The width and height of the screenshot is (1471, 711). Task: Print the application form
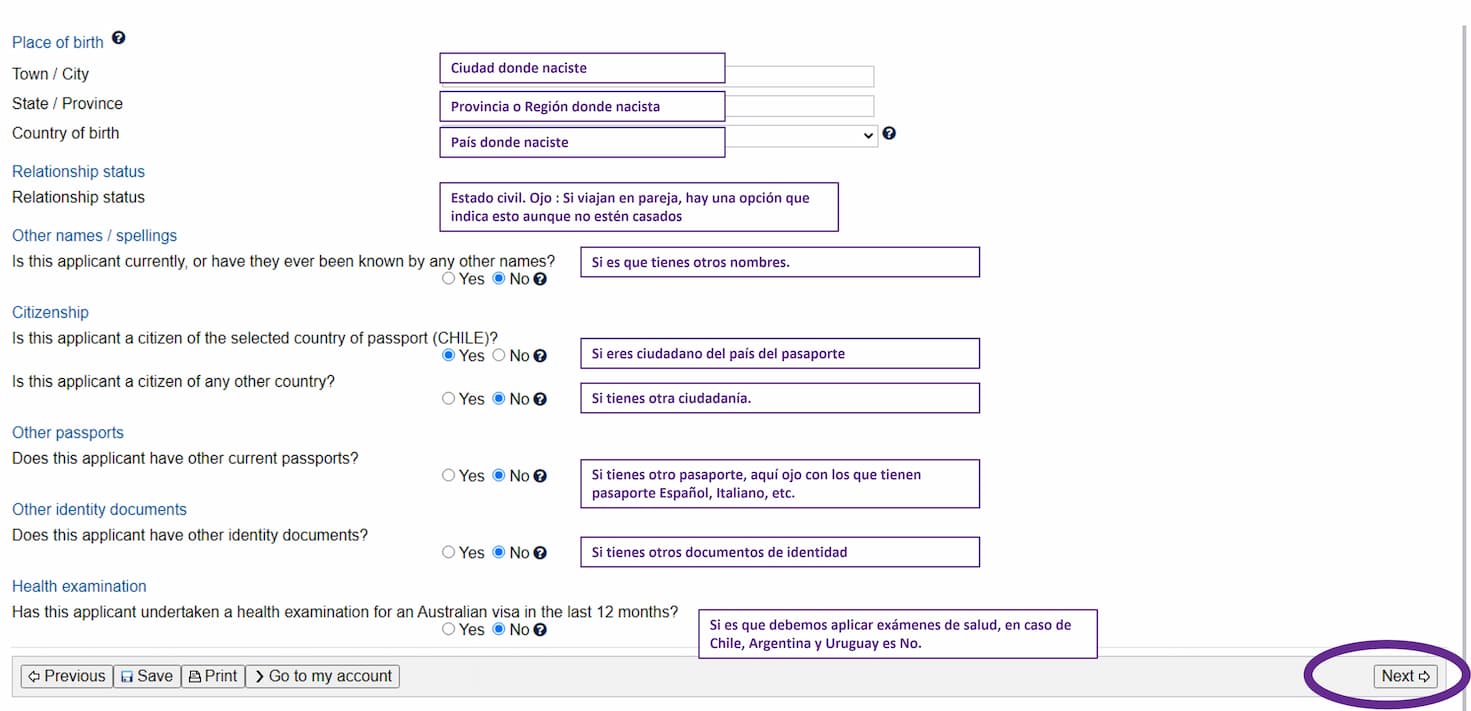pos(213,676)
